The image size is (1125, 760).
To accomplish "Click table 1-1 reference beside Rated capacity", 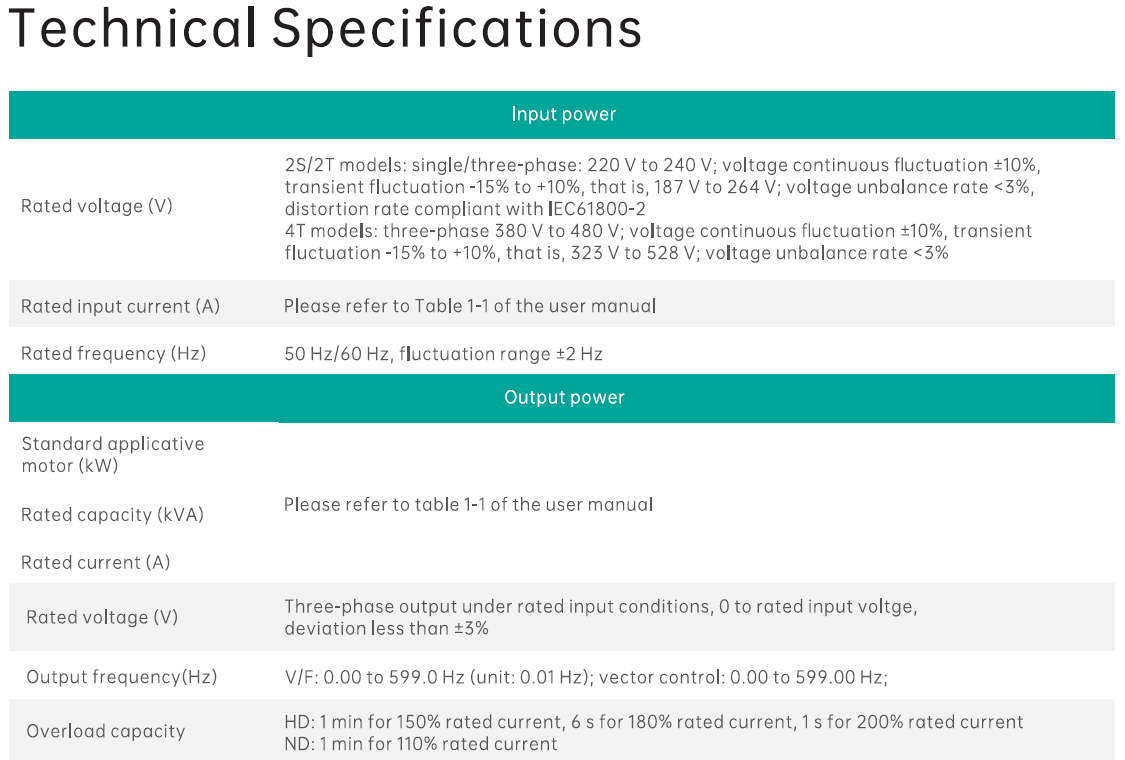I will click(468, 505).
